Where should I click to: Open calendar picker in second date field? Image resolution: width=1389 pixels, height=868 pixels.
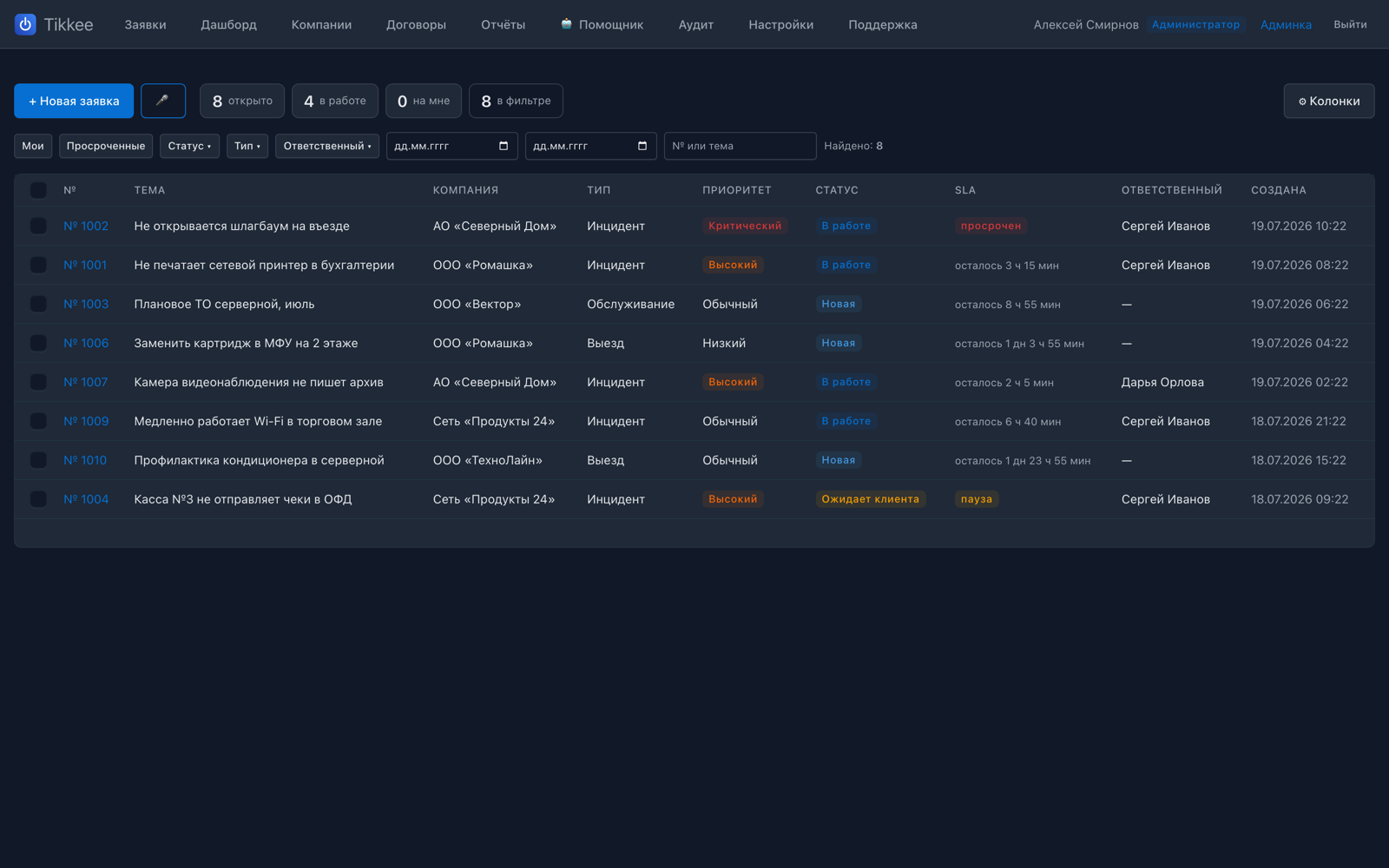[x=642, y=146]
